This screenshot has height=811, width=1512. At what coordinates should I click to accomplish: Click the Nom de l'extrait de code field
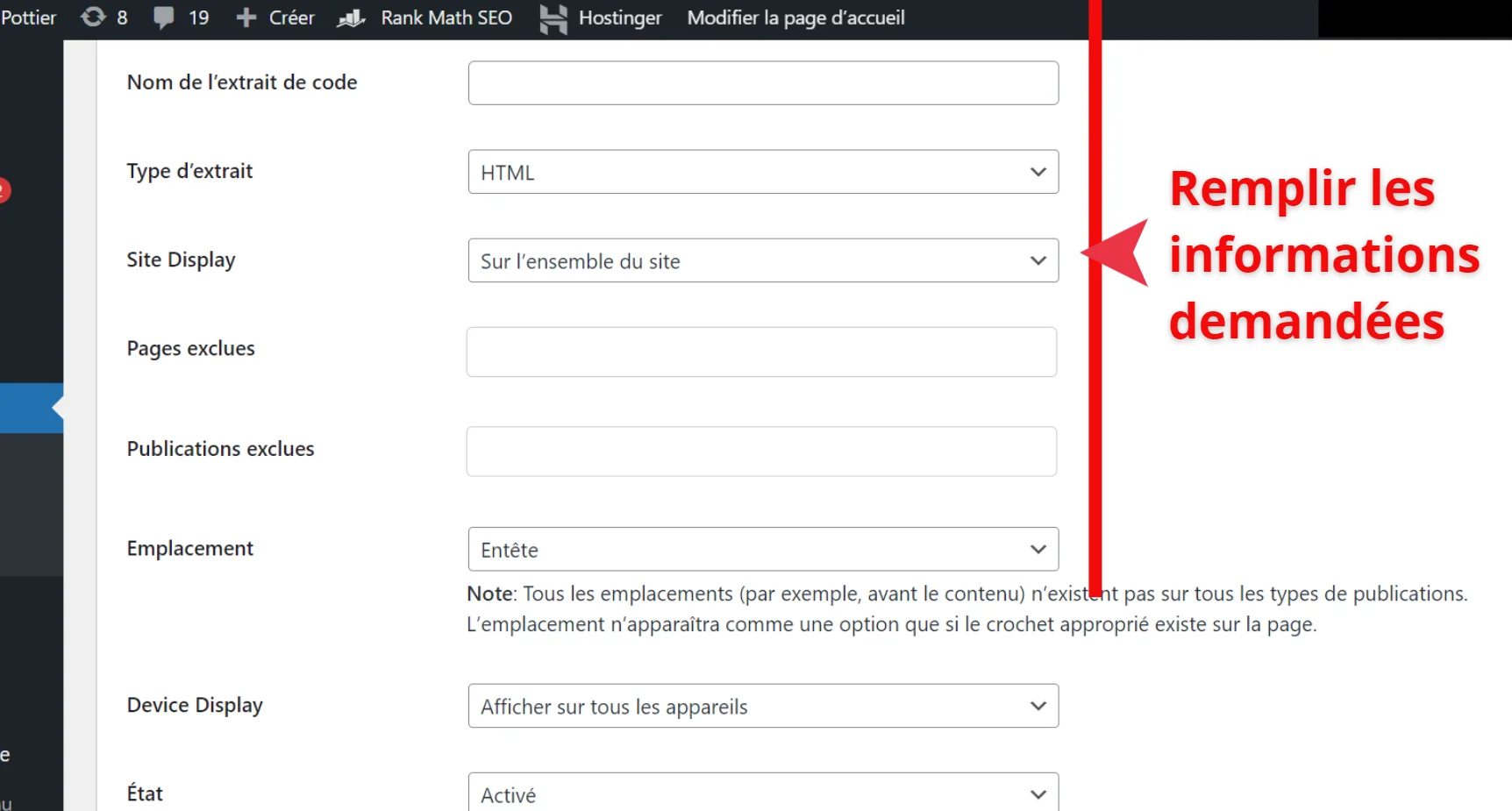coord(762,82)
